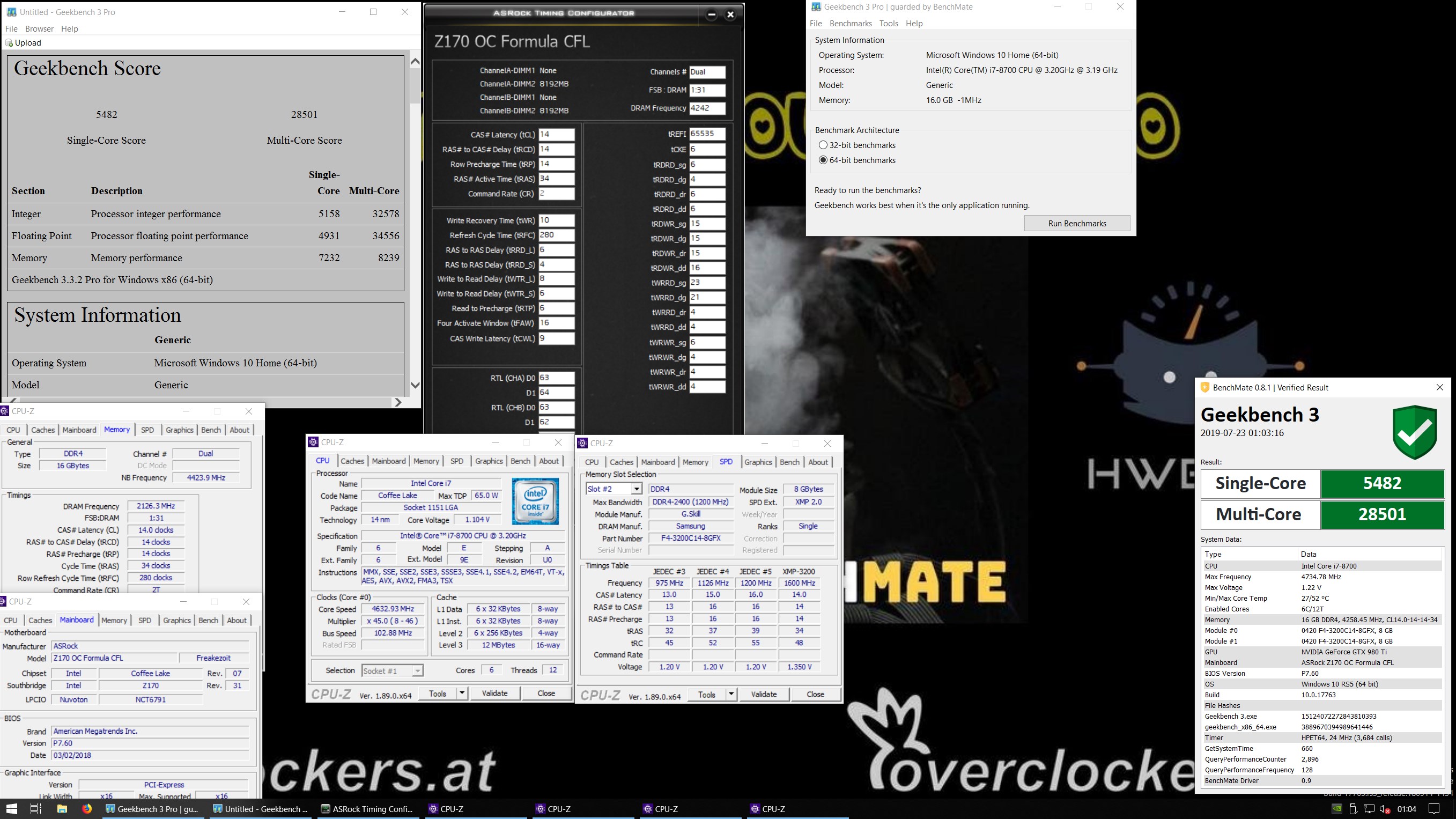1456x819 pixels.
Task: Click the green verified shield in BenchMate
Action: [x=1415, y=432]
